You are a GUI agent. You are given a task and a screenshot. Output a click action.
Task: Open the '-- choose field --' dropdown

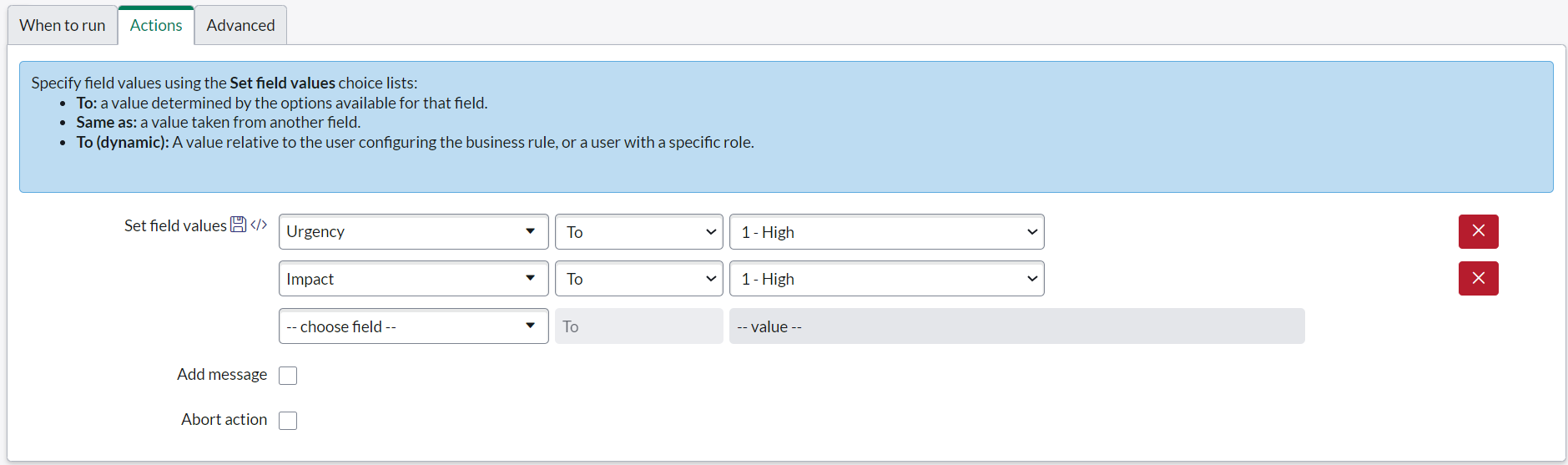tap(413, 326)
